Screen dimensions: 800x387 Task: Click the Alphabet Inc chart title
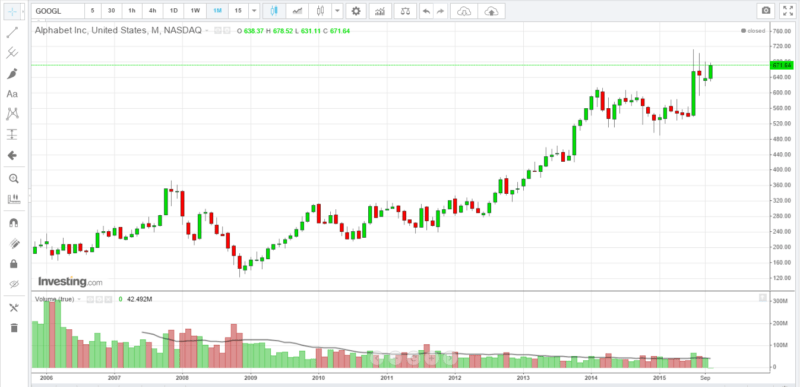coord(118,31)
